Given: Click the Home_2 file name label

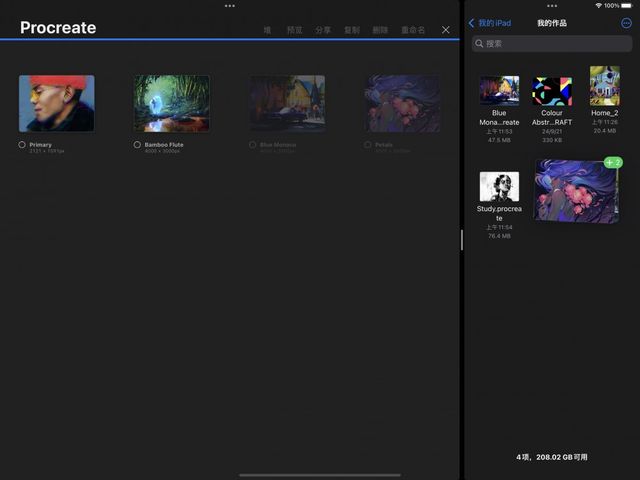Looking at the screenshot, I should point(604,113).
